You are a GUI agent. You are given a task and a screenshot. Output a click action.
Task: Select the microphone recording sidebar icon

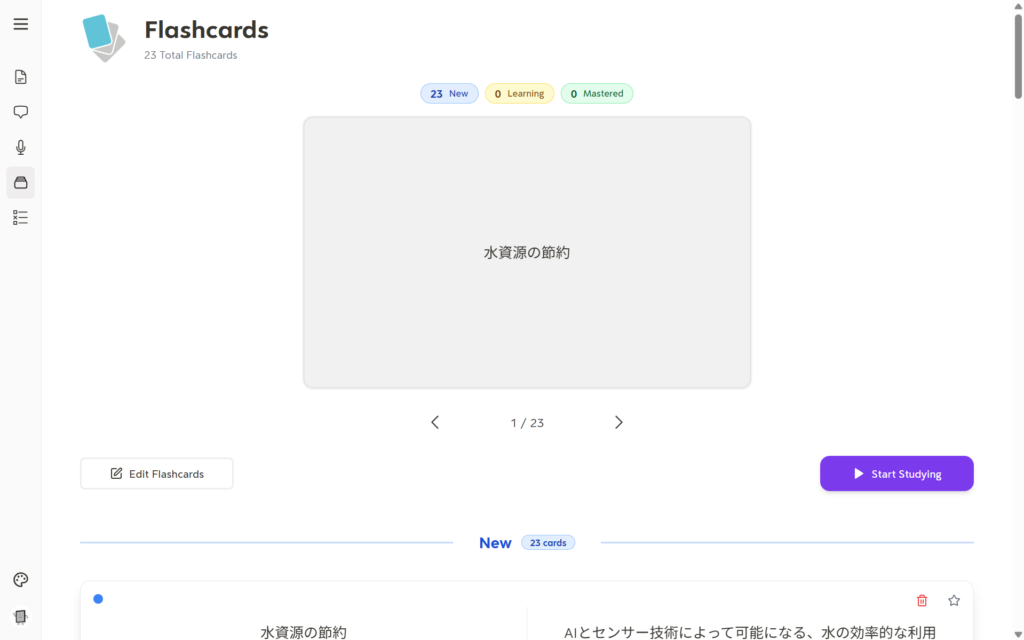[20, 147]
